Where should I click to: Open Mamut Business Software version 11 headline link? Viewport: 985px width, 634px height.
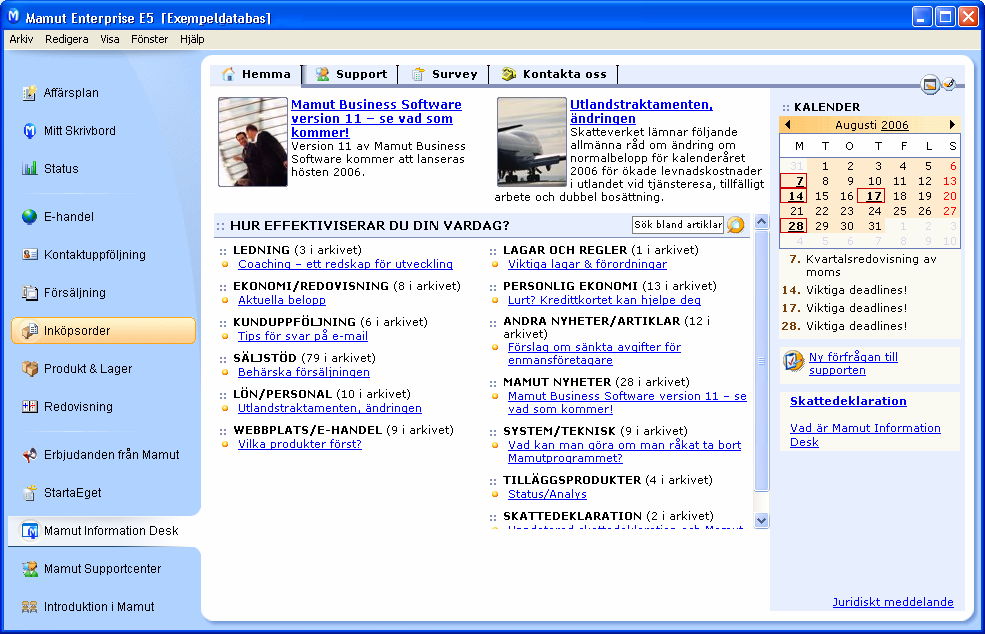point(376,118)
